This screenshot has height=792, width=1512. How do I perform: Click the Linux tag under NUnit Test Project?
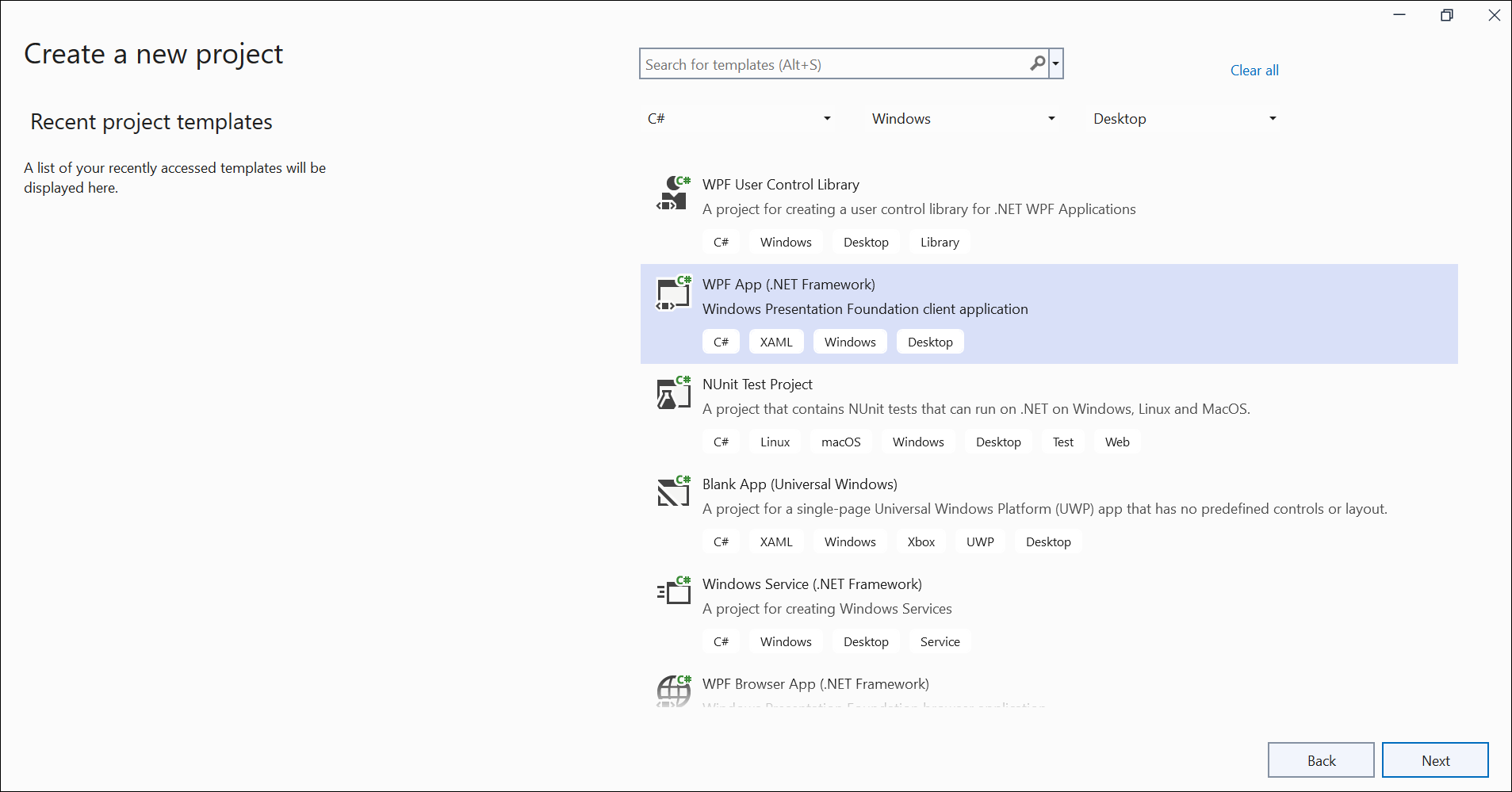click(x=775, y=442)
